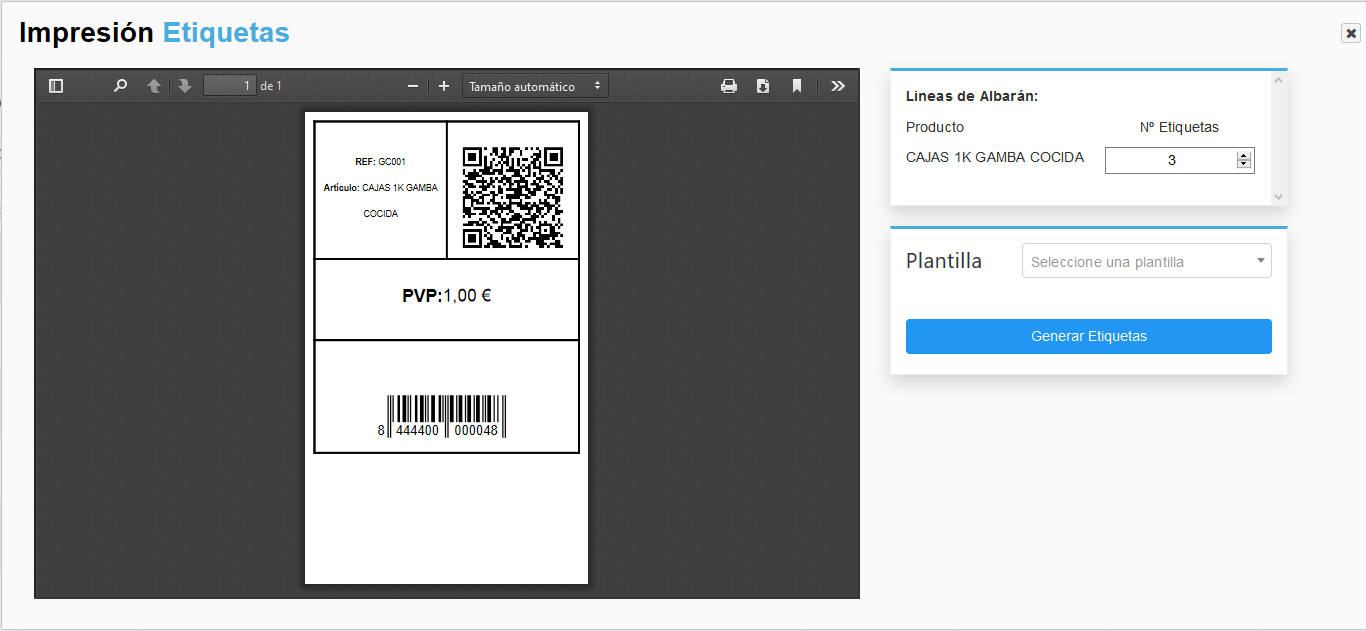The width and height of the screenshot is (1366, 631).
Task: Select the CAJAS 1K GAMBA COCIDA product row
Action: 995,158
